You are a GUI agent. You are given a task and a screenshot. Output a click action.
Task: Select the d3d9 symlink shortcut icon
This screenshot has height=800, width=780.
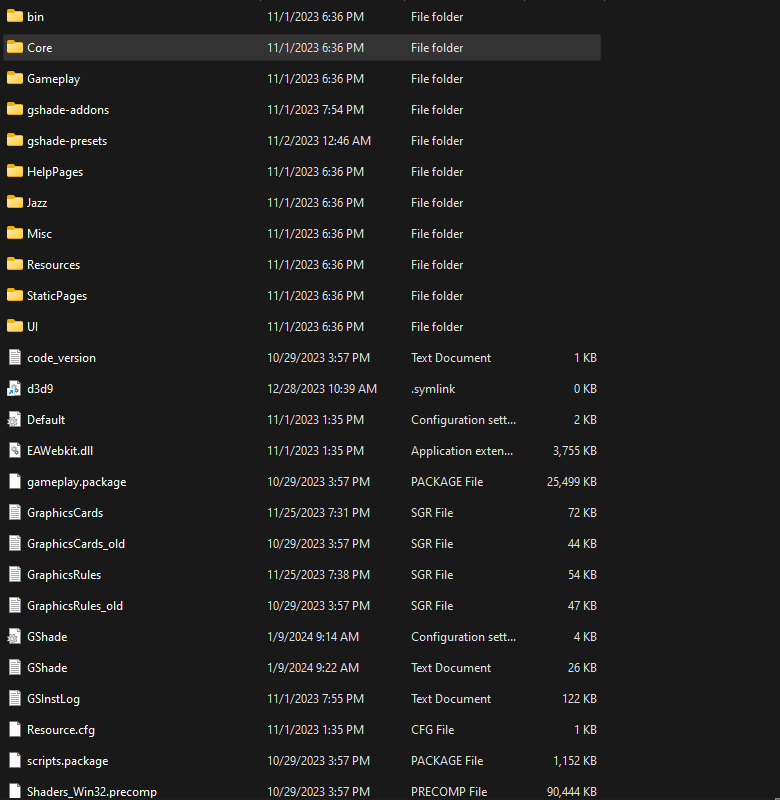(14, 389)
